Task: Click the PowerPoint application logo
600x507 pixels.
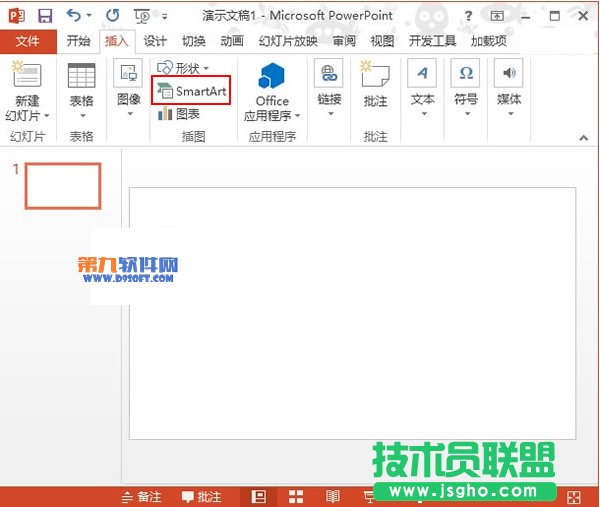Action: coord(17,16)
